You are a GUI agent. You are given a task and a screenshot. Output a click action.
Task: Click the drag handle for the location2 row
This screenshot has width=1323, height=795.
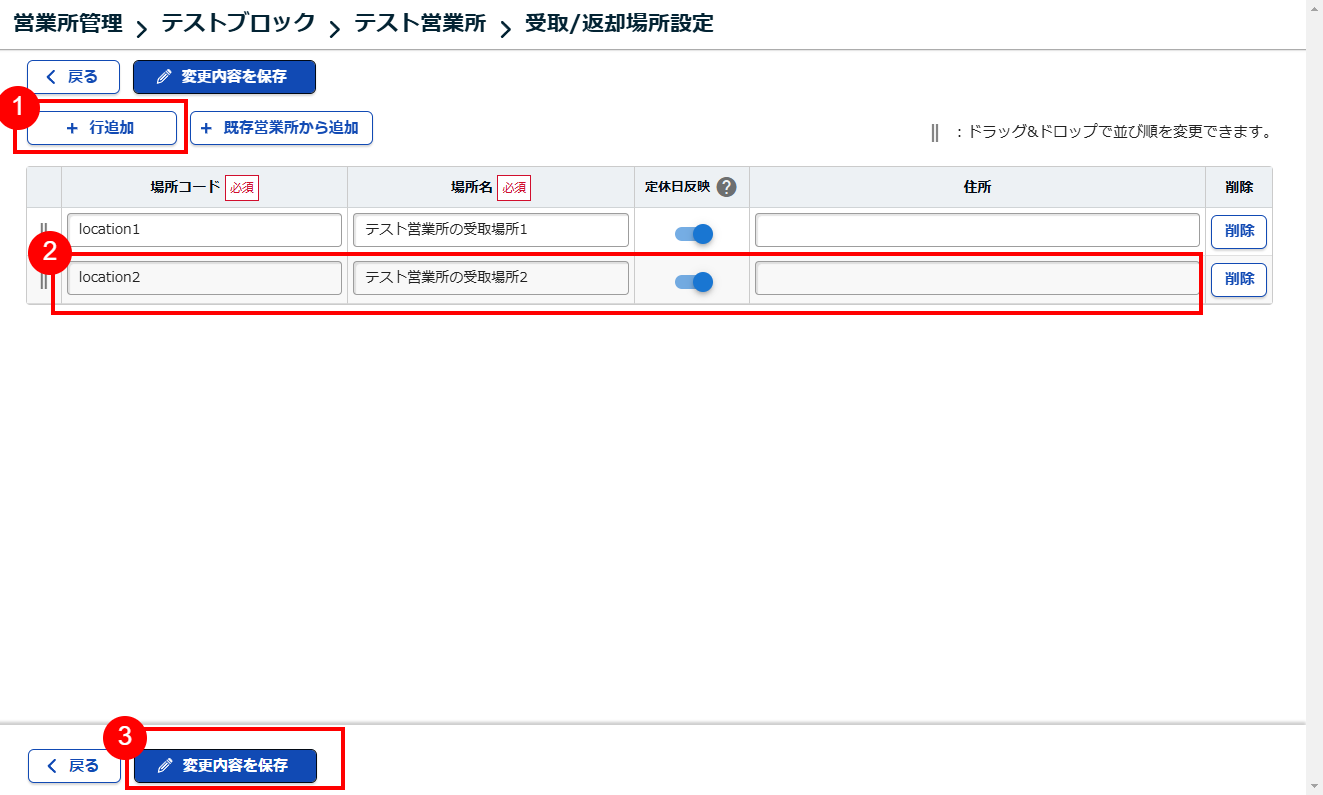point(44,280)
